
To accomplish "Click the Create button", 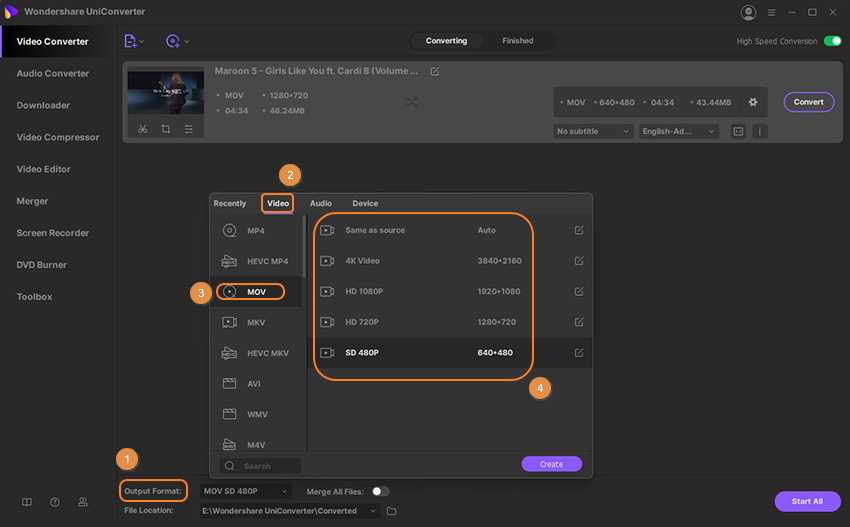I will tap(551, 464).
